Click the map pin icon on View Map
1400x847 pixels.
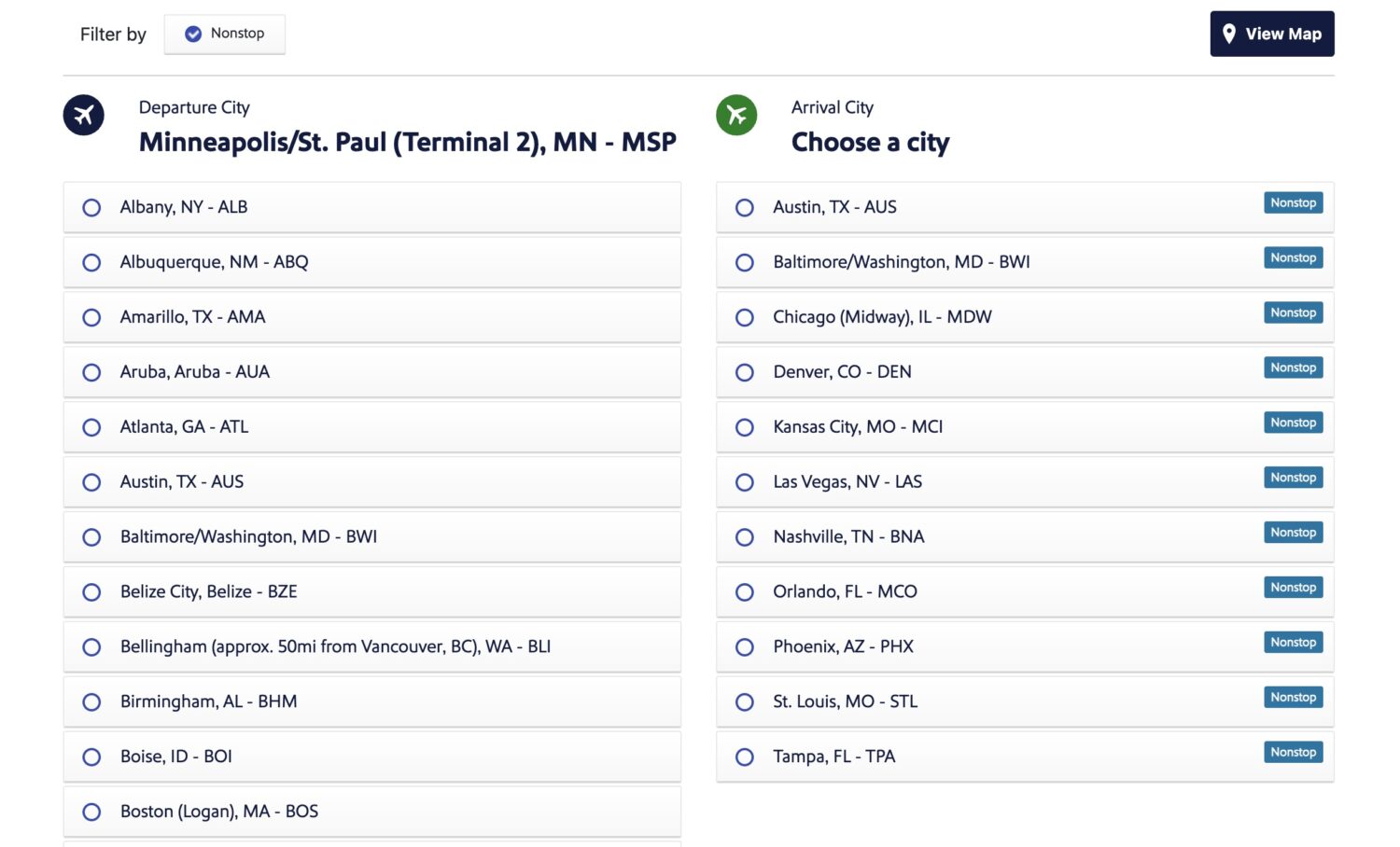click(x=1230, y=34)
